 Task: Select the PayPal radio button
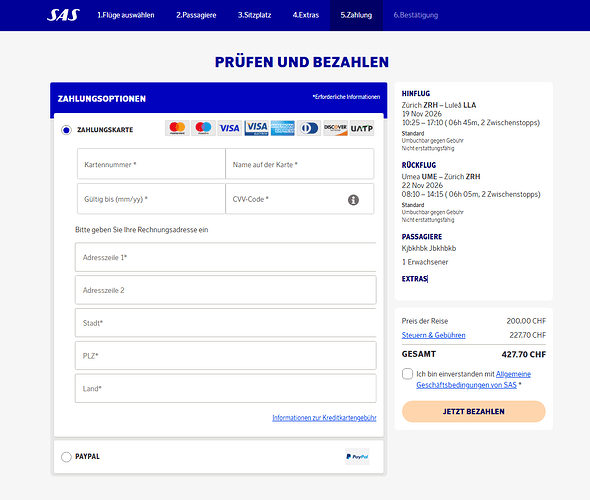(x=66, y=457)
